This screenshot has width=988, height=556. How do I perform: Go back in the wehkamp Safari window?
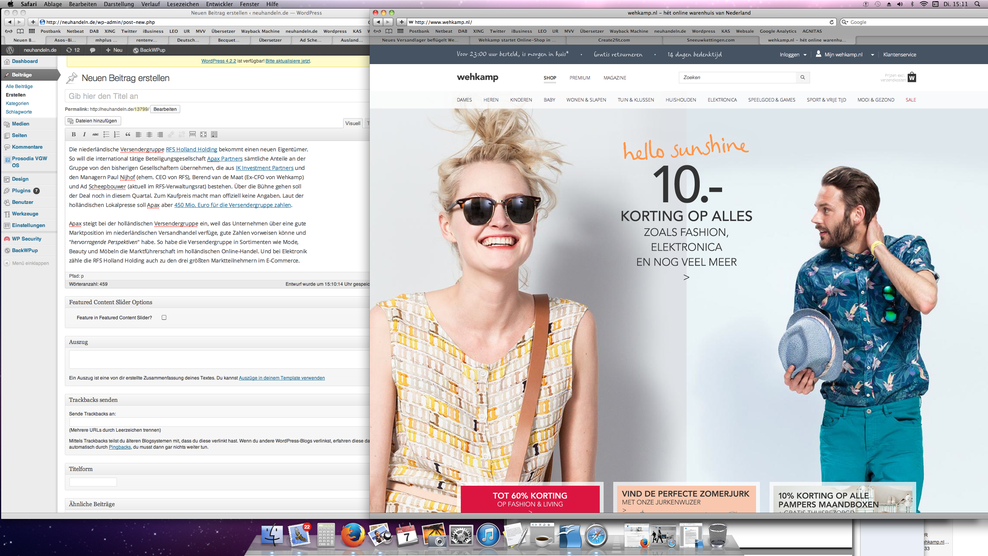point(378,22)
